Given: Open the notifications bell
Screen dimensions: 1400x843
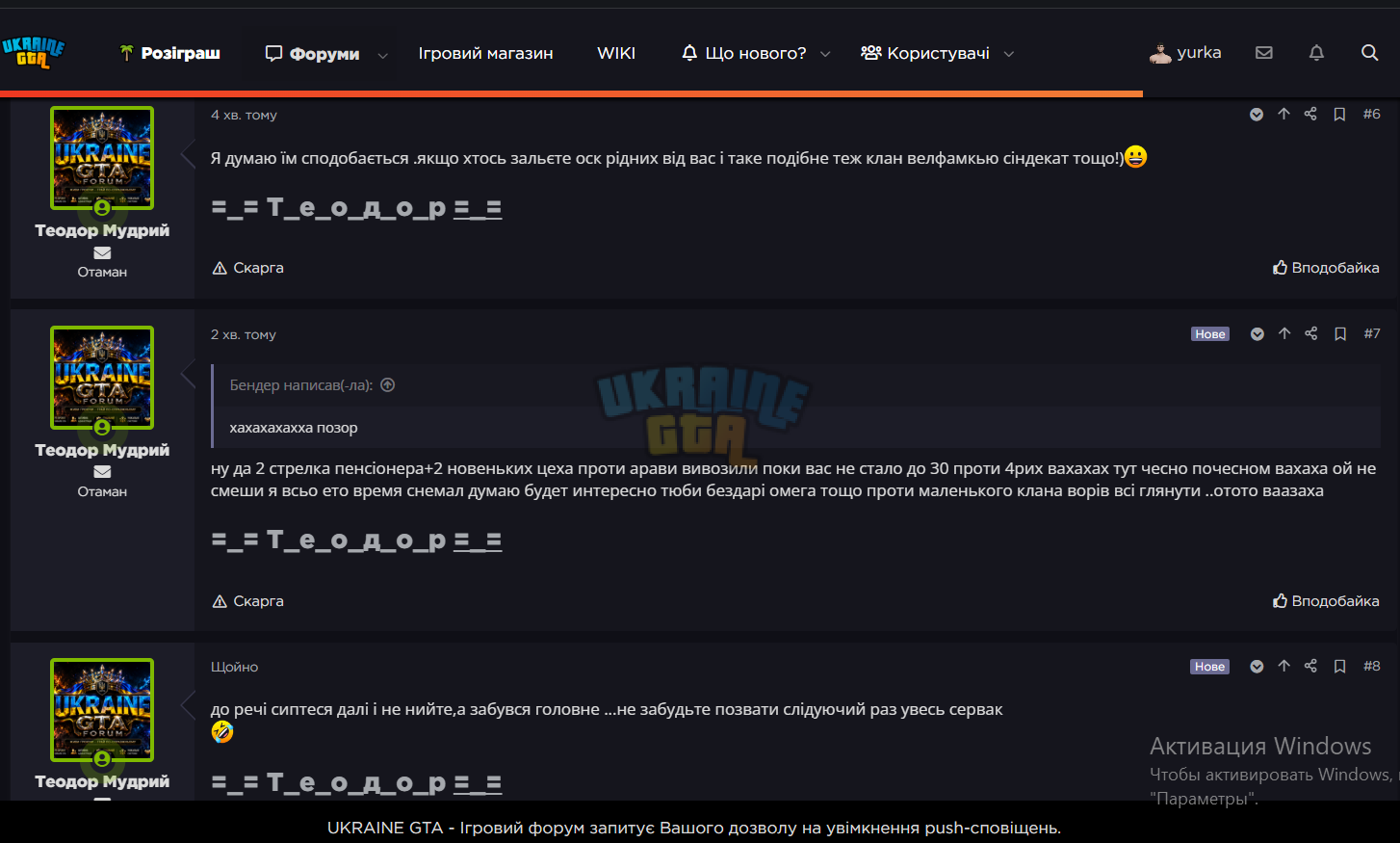Looking at the screenshot, I should (x=1316, y=53).
